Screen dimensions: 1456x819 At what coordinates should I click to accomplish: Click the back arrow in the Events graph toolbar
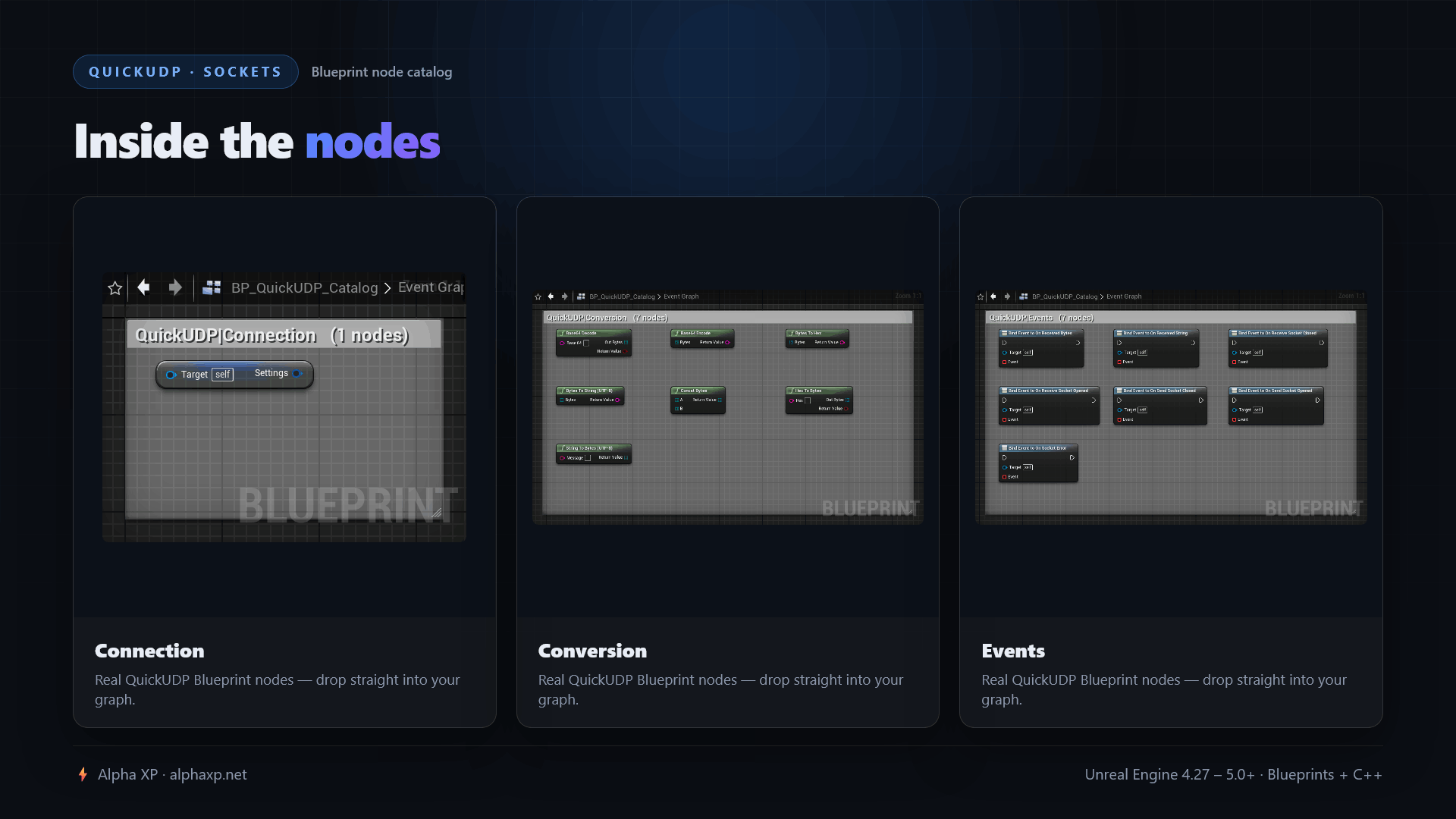[993, 297]
